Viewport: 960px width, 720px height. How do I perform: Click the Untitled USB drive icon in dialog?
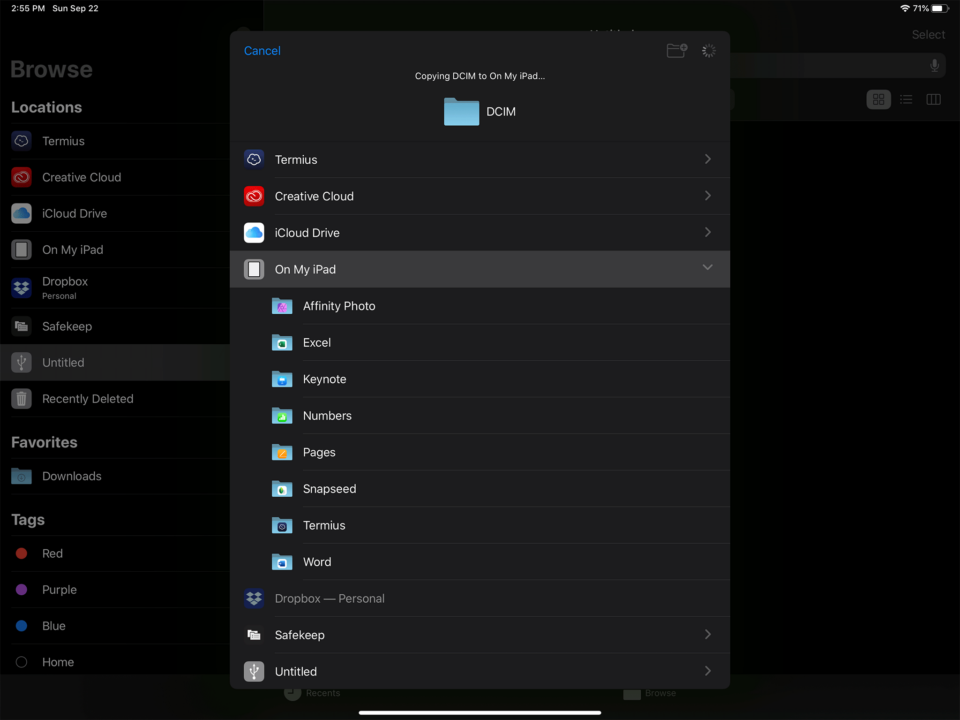pyautogui.click(x=254, y=671)
